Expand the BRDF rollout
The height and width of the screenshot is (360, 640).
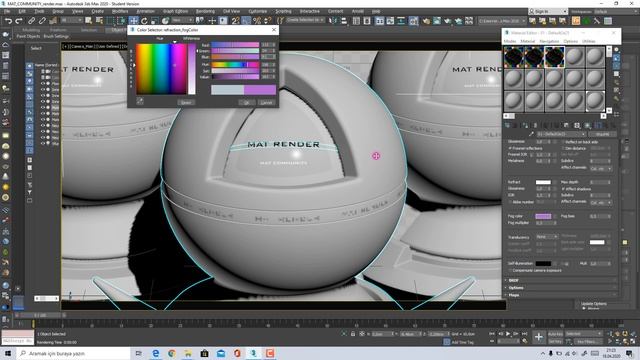click(x=561, y=280)
